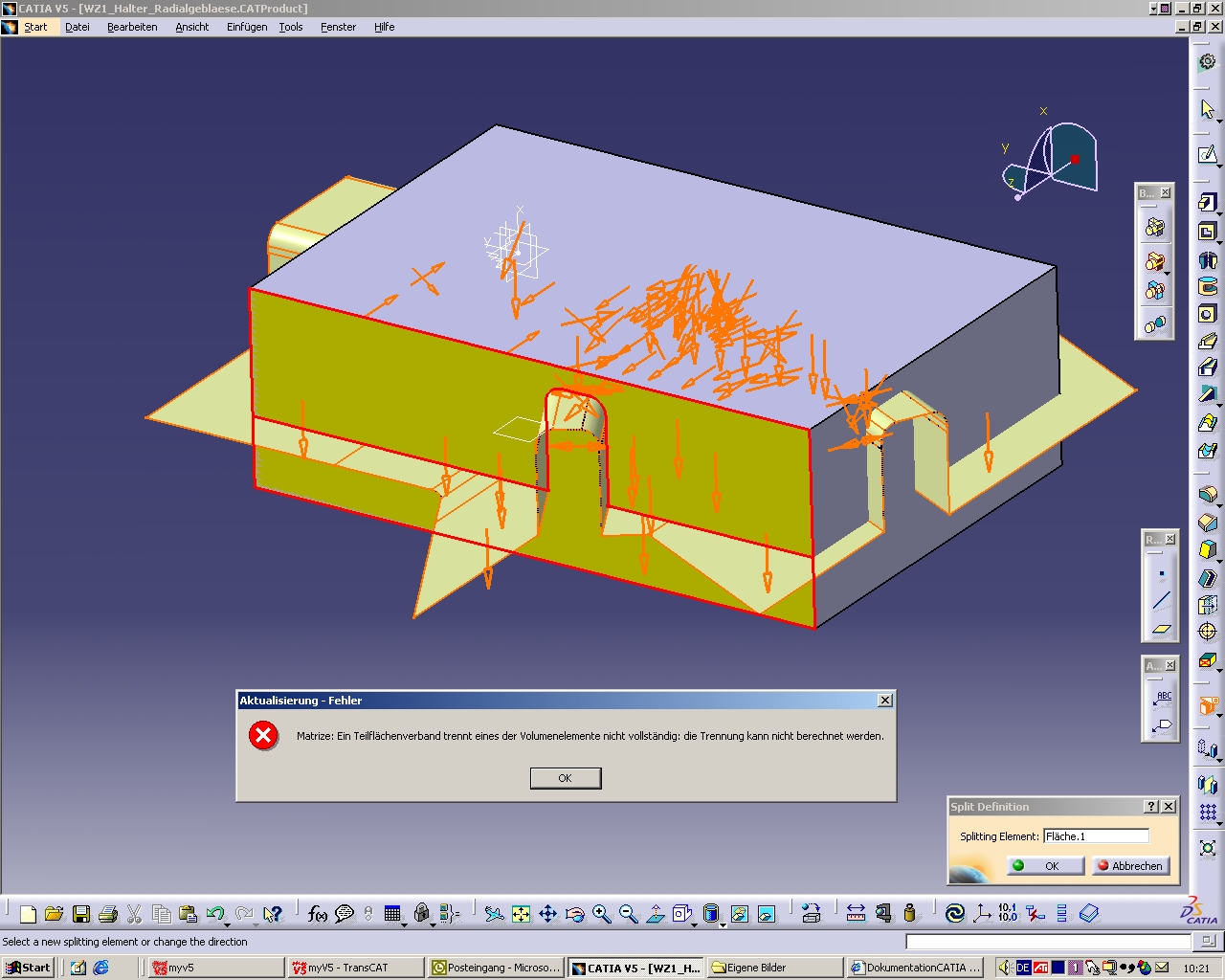Viewport: 1225px width, 980px height.
Task: Click the Edge Fillet icon
Action: pos(1208,494)
